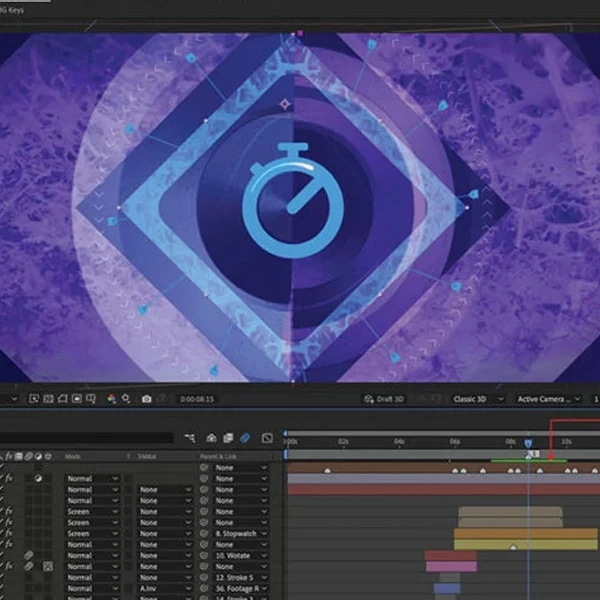Toggle the motion blur icon above the layer columns
Image resolution: width=600 pixels, height=600 pixels.
point(246,438)
